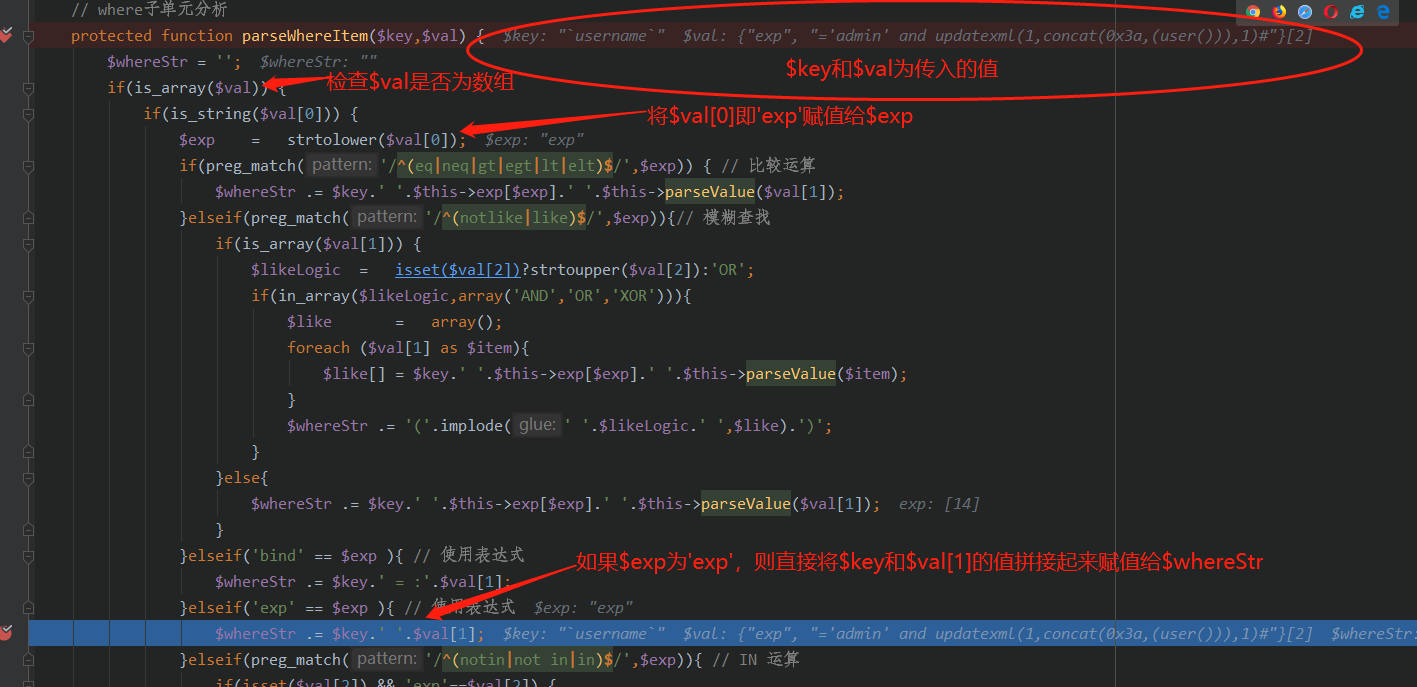This screenshot has height=687, width=1417.
Task: Click the 'pattern:' hint before notlike|like regex
Action: click(x=386, y=217)
